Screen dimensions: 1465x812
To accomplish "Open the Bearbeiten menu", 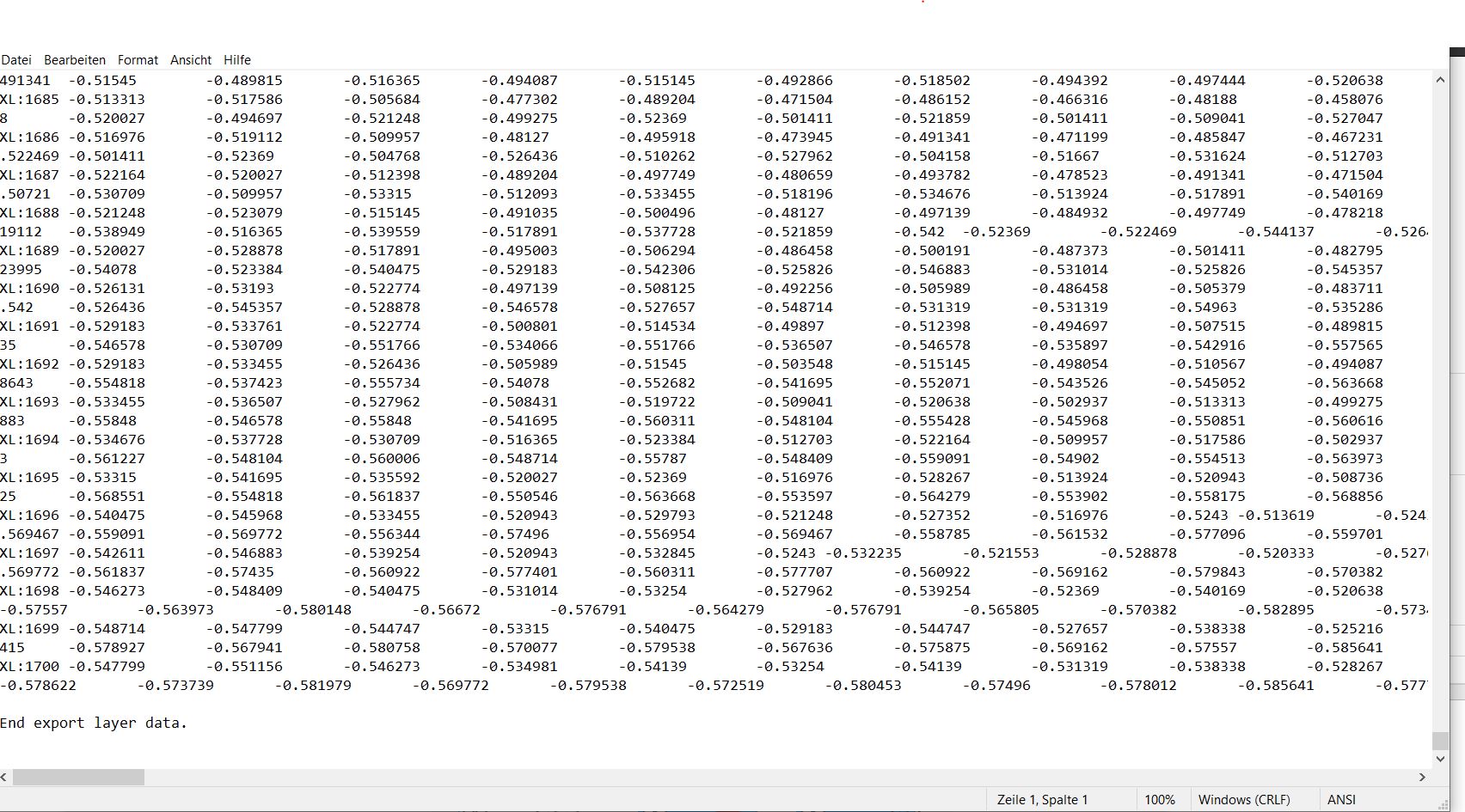I will coord(75,60).
